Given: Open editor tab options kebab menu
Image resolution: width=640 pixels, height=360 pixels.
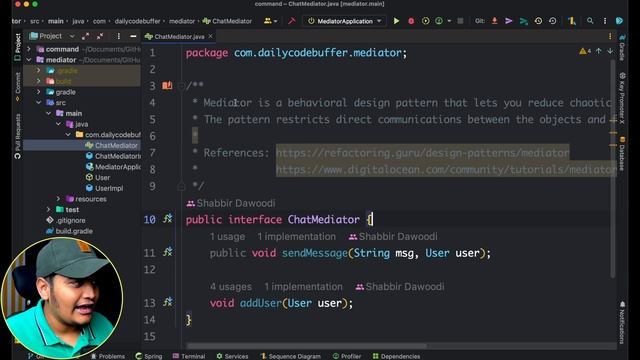Looking at the screenshot, I should pos(610,36).
